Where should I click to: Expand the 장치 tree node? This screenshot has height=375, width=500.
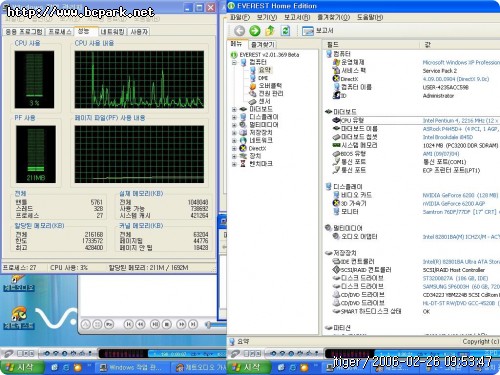(x=234, y=156)
